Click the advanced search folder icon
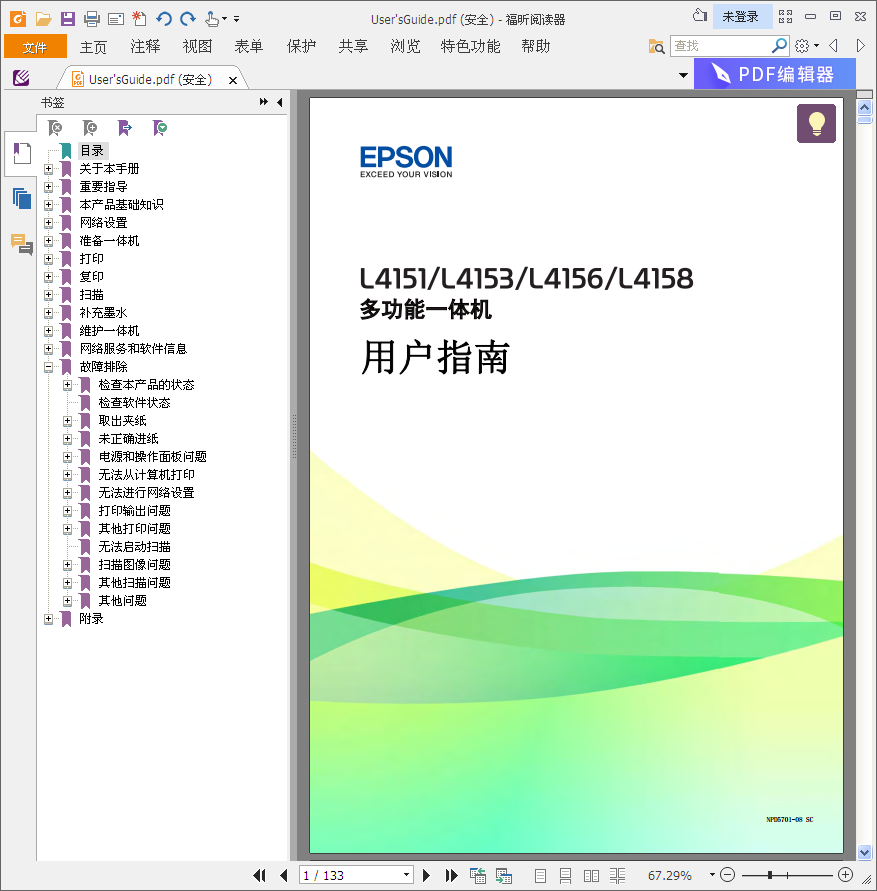 click(656, 46)
